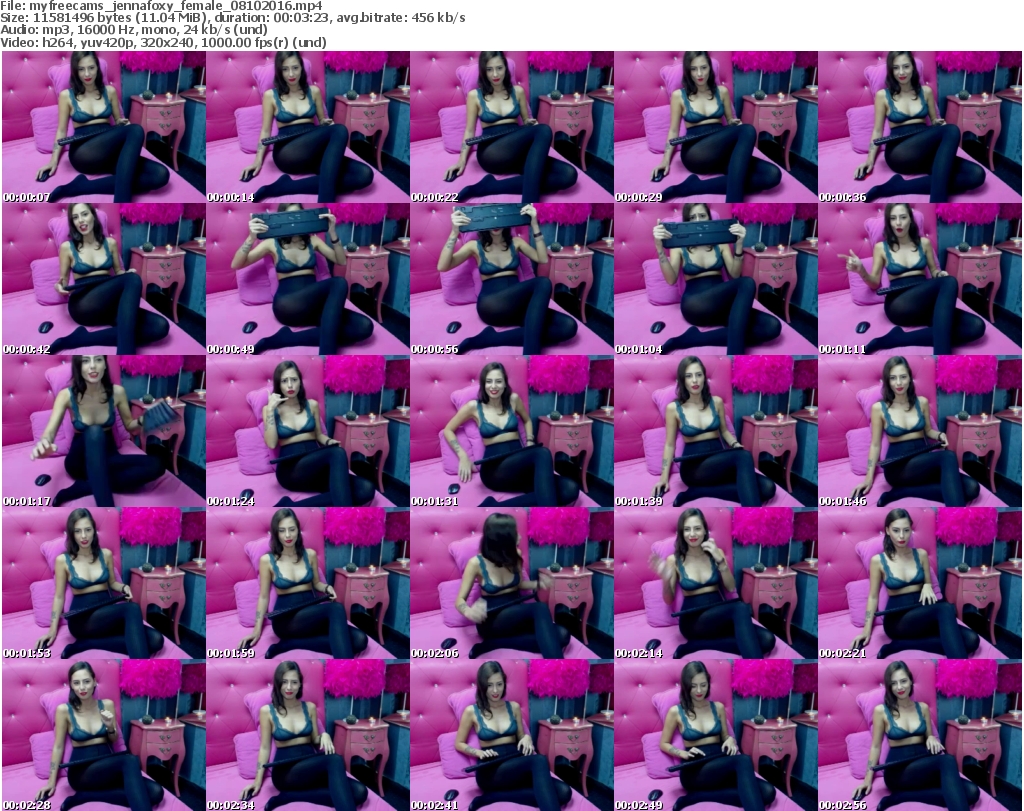This screenshot has width=1024, height=811.
Task: Open the frame stamped 00:01:11
Action: pyautogui.click(x=920, y=279)
